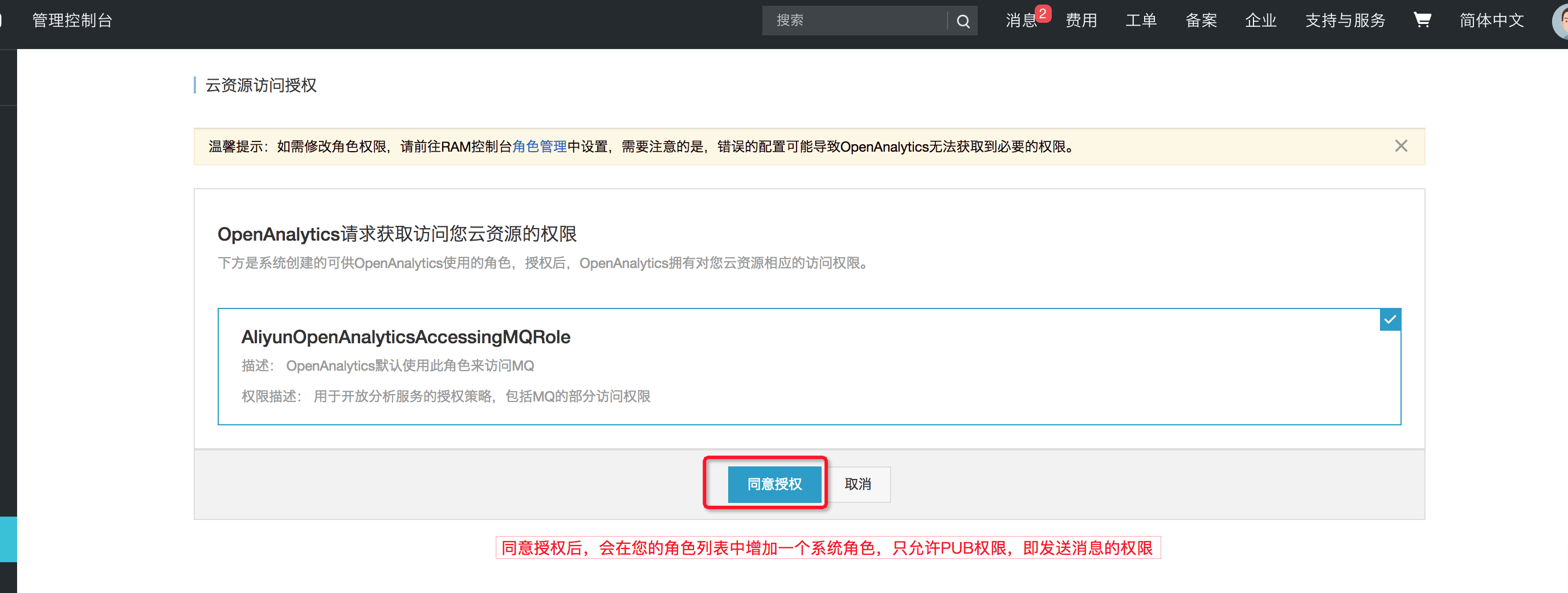Click the cyan highlighted sidebar item

click(x=9, y=539)
